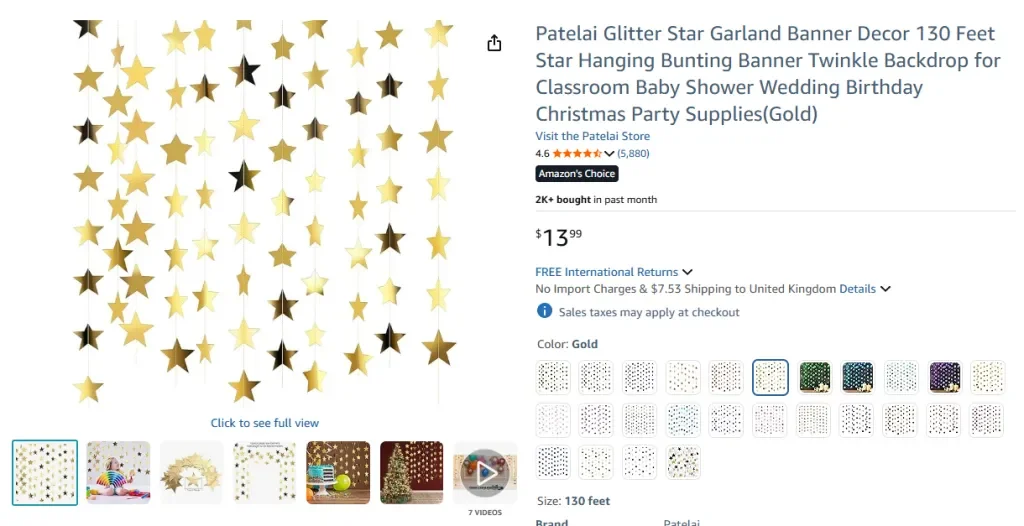Select the green background color swatch
1024x526 pixels.
tap(814, 377)
